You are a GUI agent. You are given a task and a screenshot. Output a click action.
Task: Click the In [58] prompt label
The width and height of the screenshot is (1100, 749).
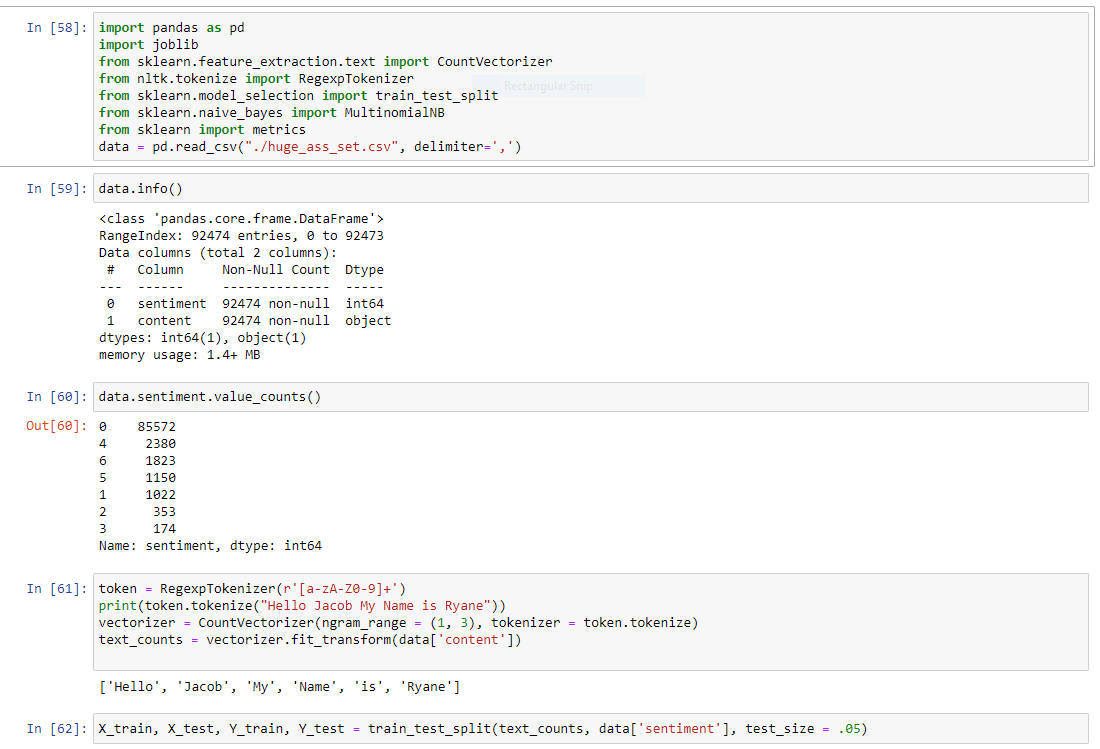(x=57, y=28)
